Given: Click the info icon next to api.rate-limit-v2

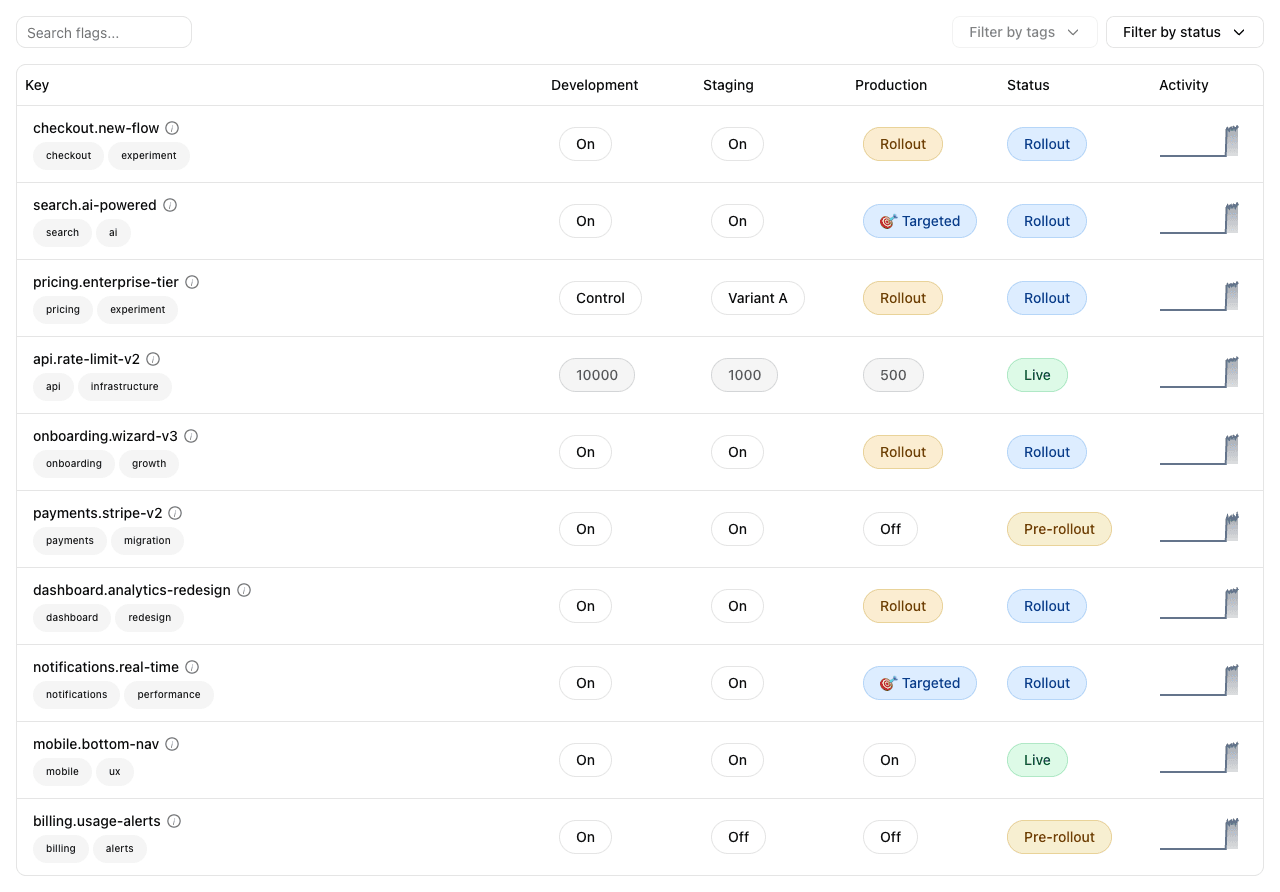Looking at the screenshot, I should 152,359.
